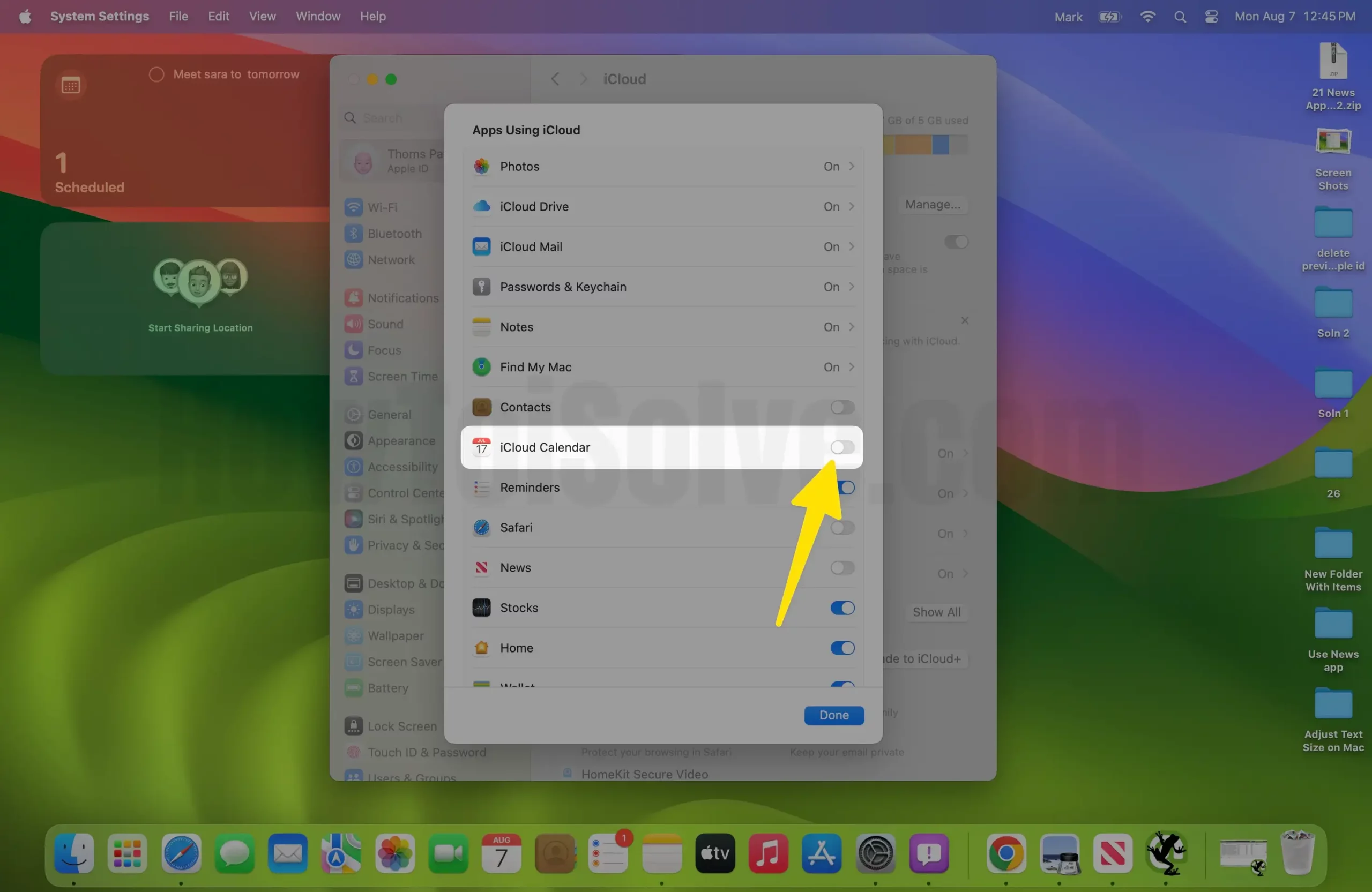Expand Find My Mac options chevron
The image size is (1372, 892).
click(x=852, y=367)
